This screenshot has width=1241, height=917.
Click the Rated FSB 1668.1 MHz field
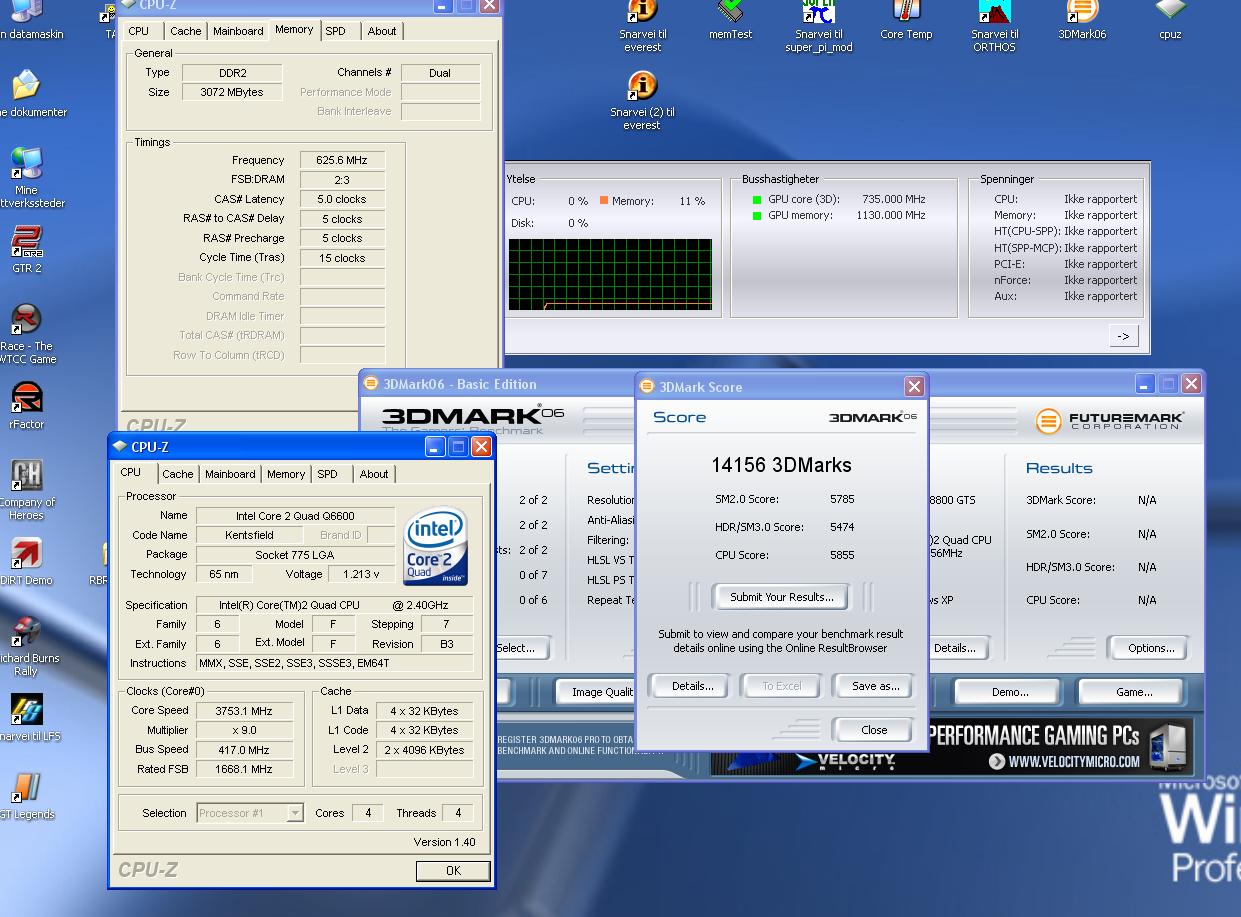pos(243,769)
